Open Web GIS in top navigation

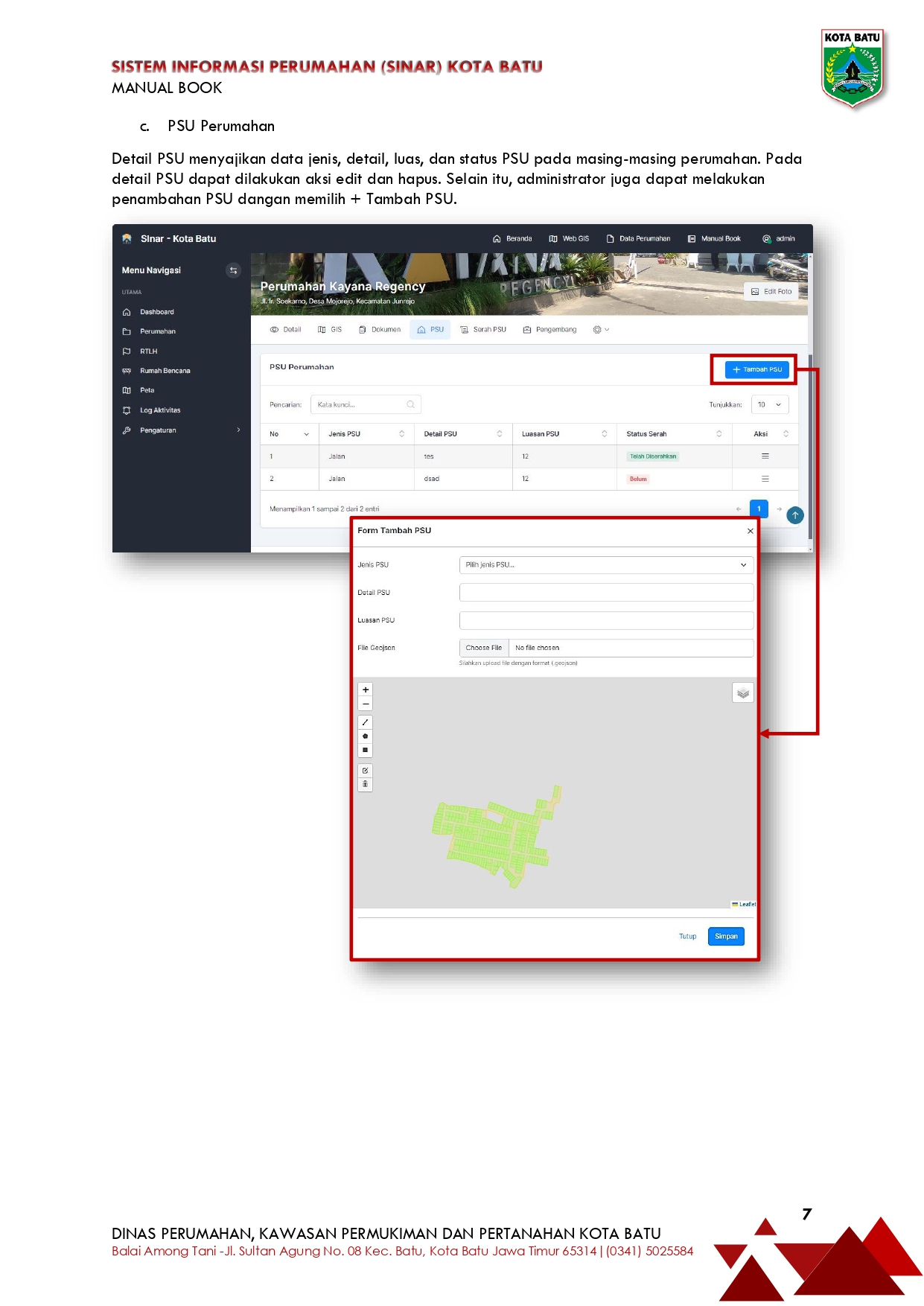[x=569, y=238]
